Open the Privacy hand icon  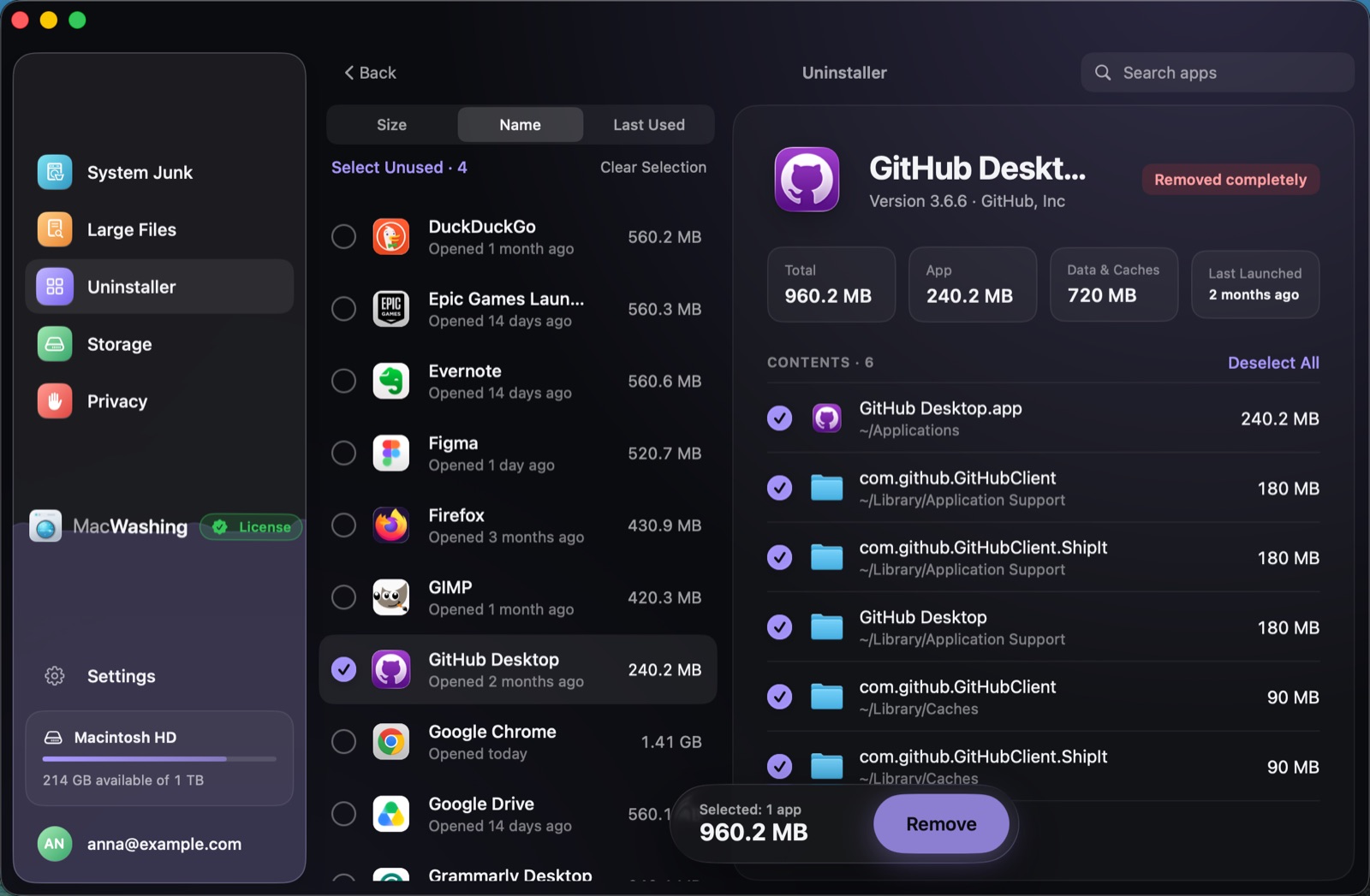click(x=55, y=401)
